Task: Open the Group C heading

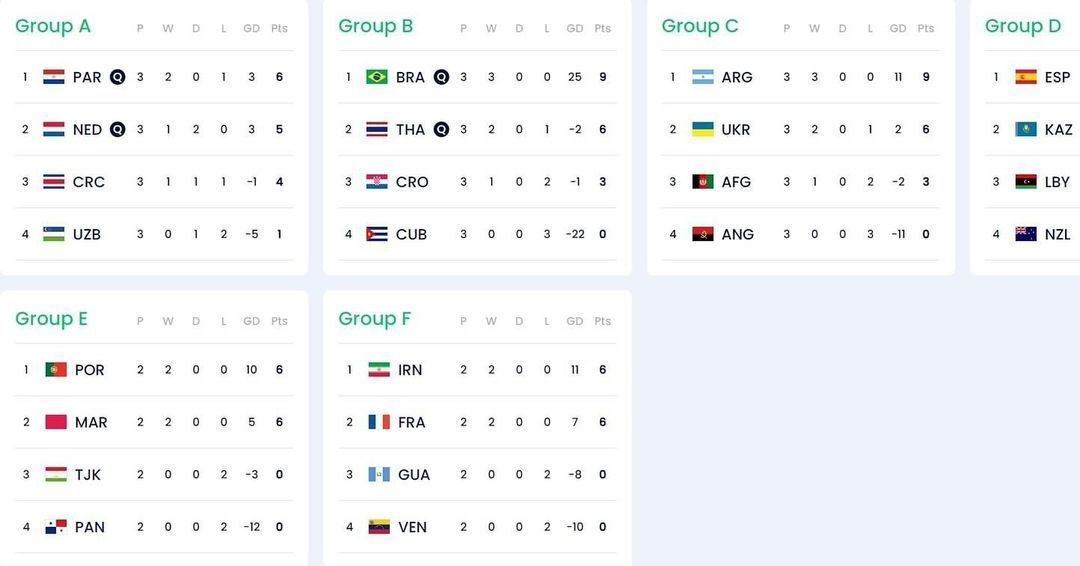Action: pos(700,26)
